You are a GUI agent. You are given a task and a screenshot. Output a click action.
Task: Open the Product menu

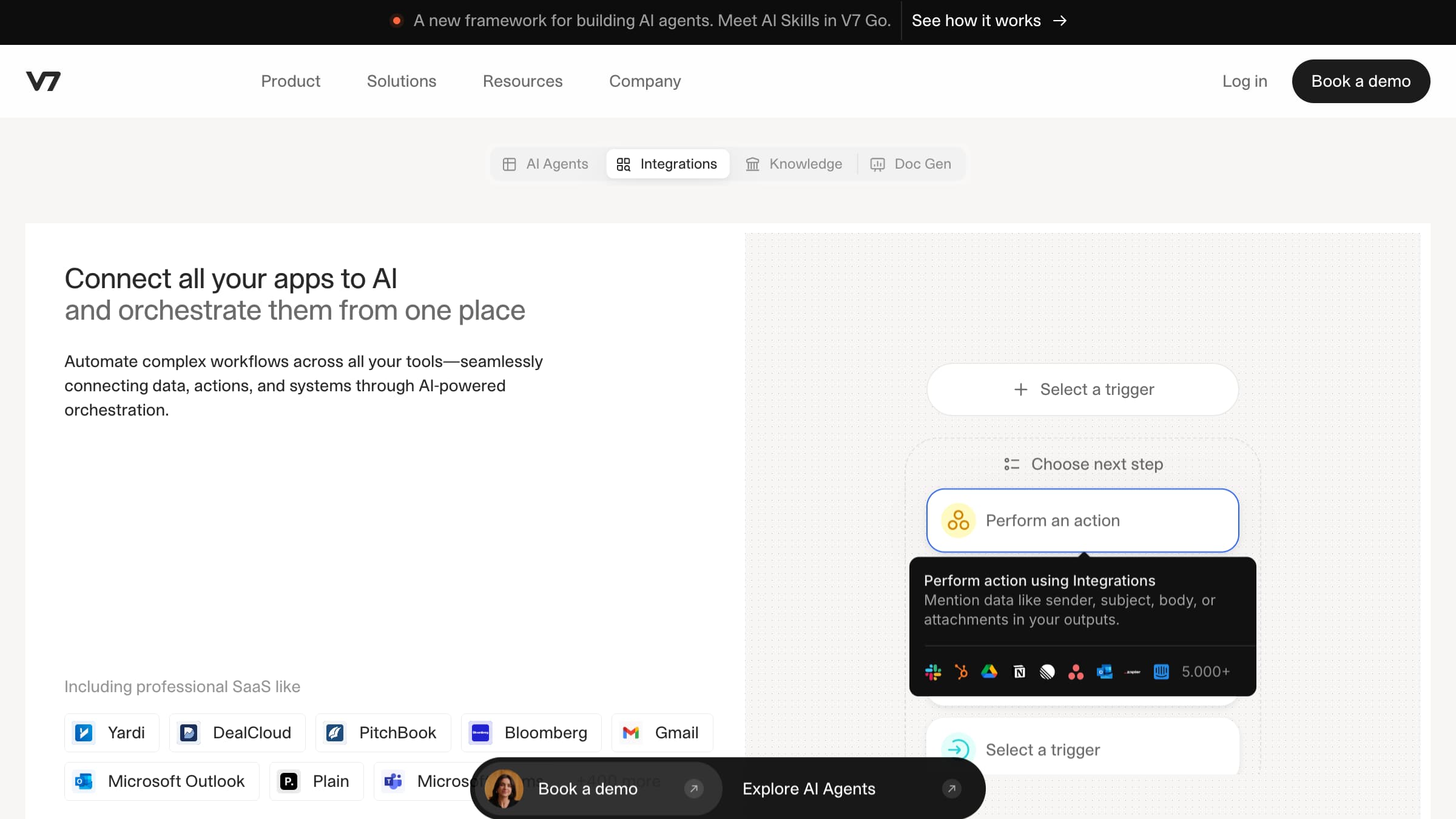(x=290, y=81)
